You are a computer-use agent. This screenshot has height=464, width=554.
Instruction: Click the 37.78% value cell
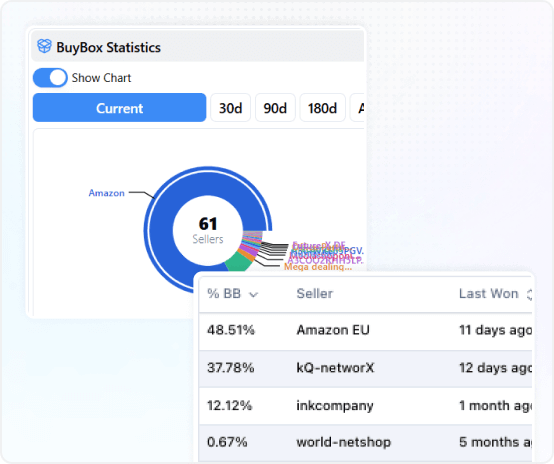pyautogui.click(x=230, y=368)
